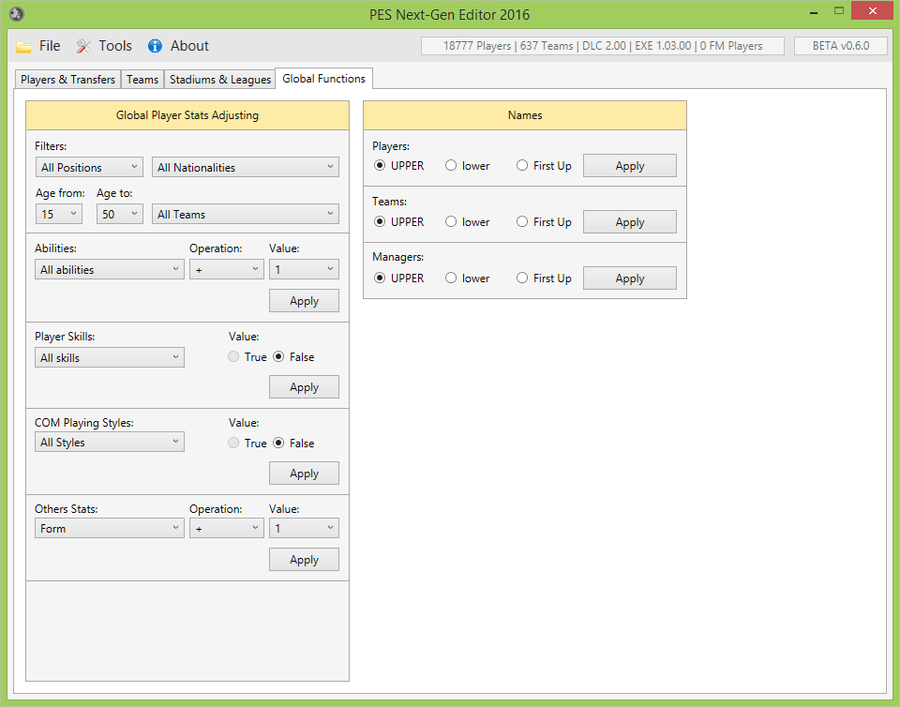900x707 pixels.
Task: Switch to Players & Transfers tab
Action: [68, 79]
